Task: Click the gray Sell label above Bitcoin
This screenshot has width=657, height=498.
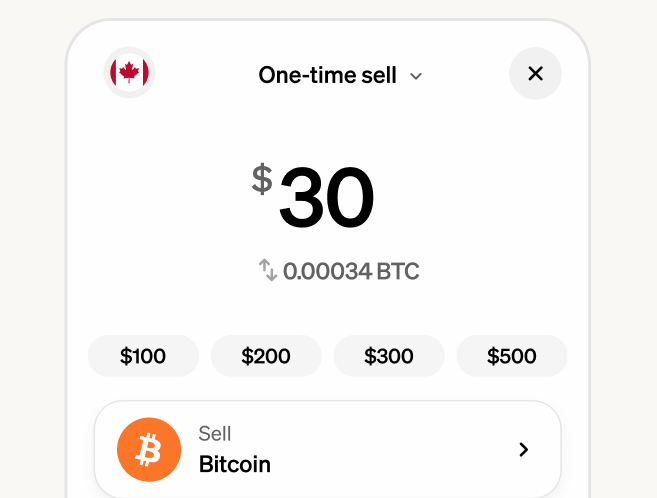Action: (215, 434)
